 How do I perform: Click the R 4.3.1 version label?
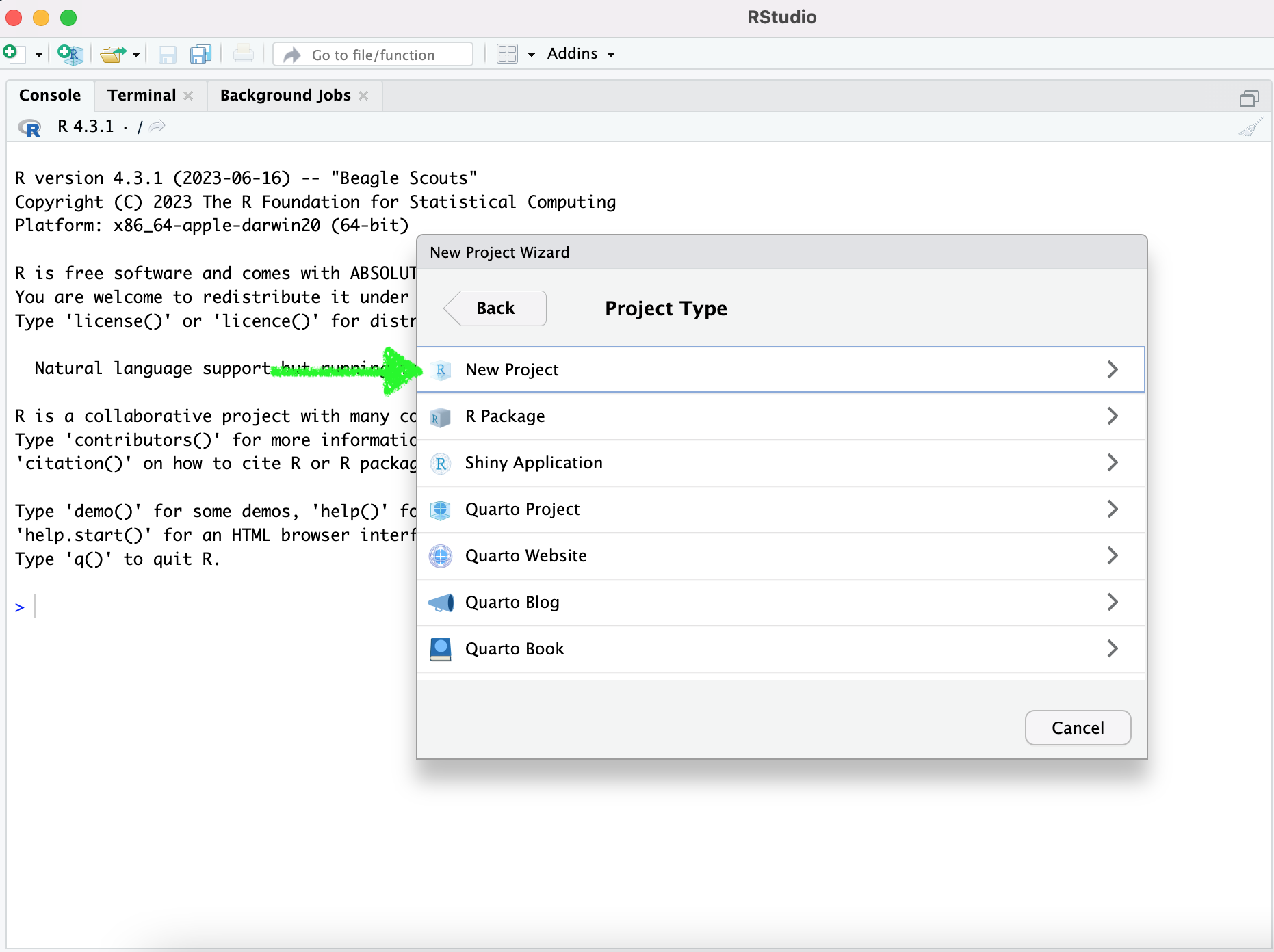86,127
